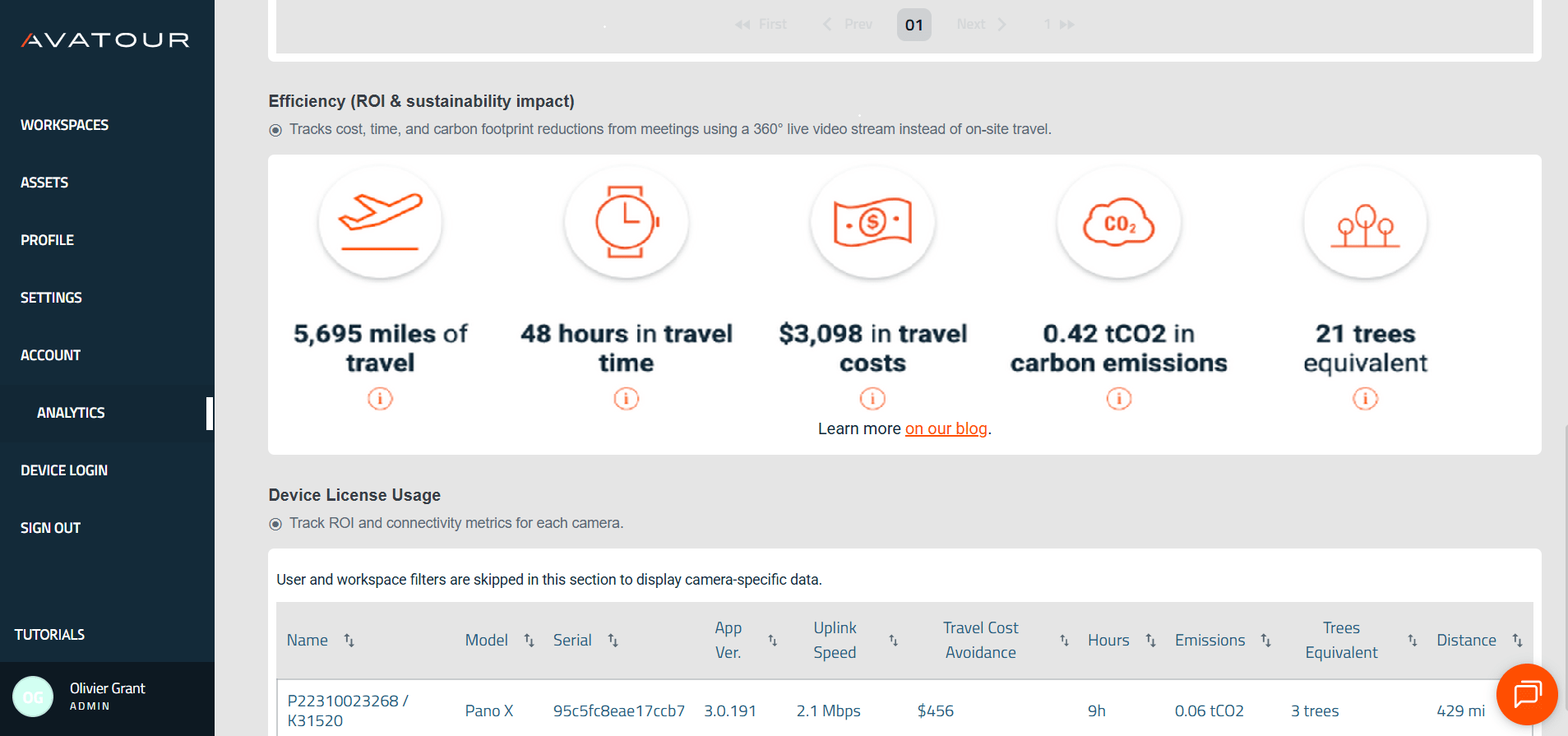Open info icon under trees equivalent
The height and width of the screenshot is (736, 1568).
coord(1365,399)
